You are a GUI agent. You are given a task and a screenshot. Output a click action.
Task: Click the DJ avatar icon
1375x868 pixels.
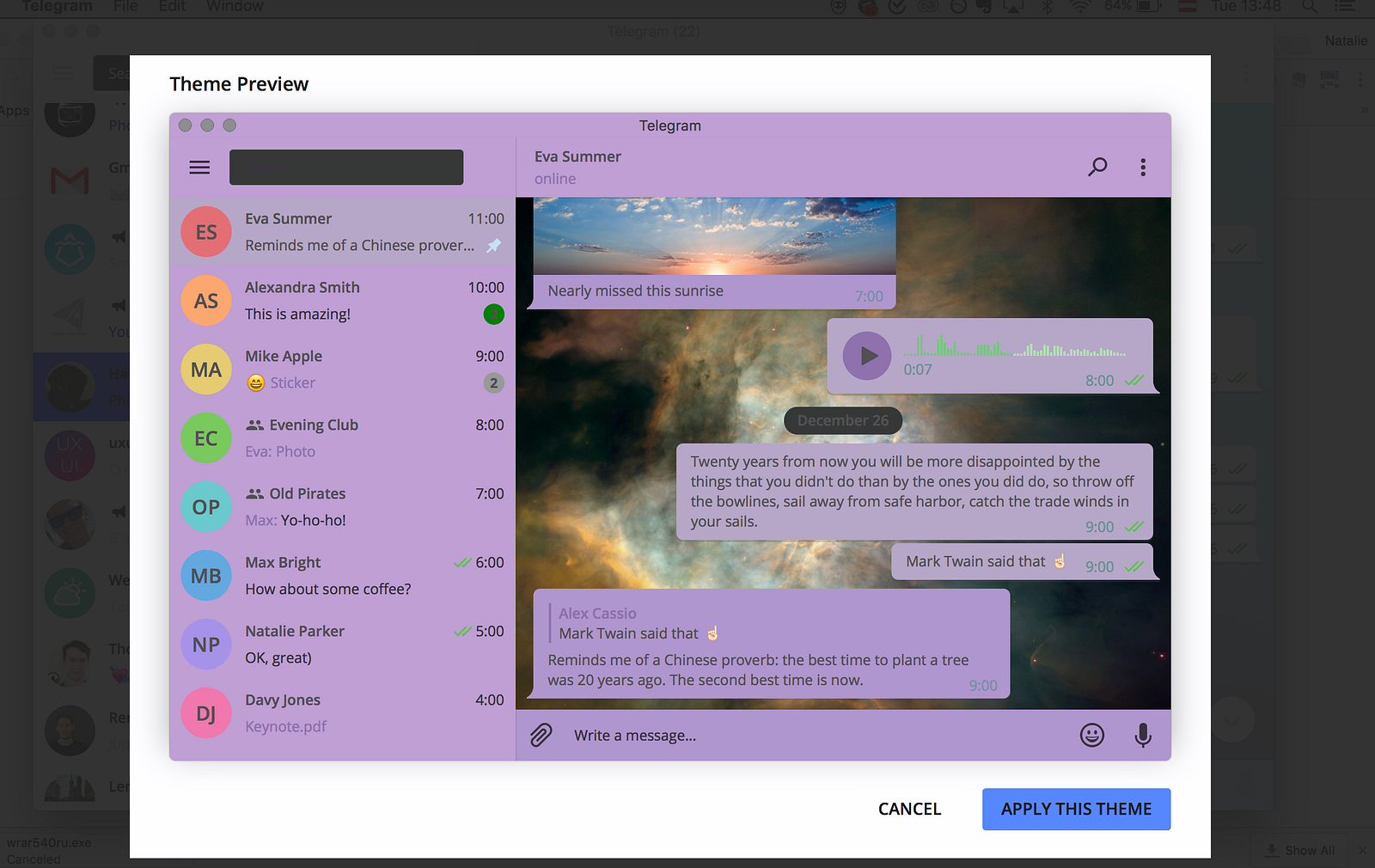point(206,713)
